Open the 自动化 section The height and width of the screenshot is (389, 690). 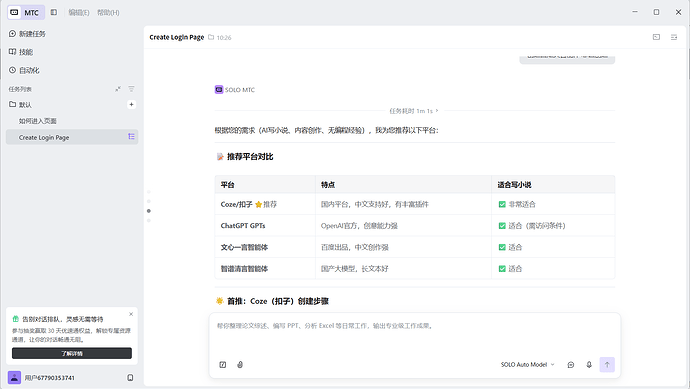[x=24, y=70]
